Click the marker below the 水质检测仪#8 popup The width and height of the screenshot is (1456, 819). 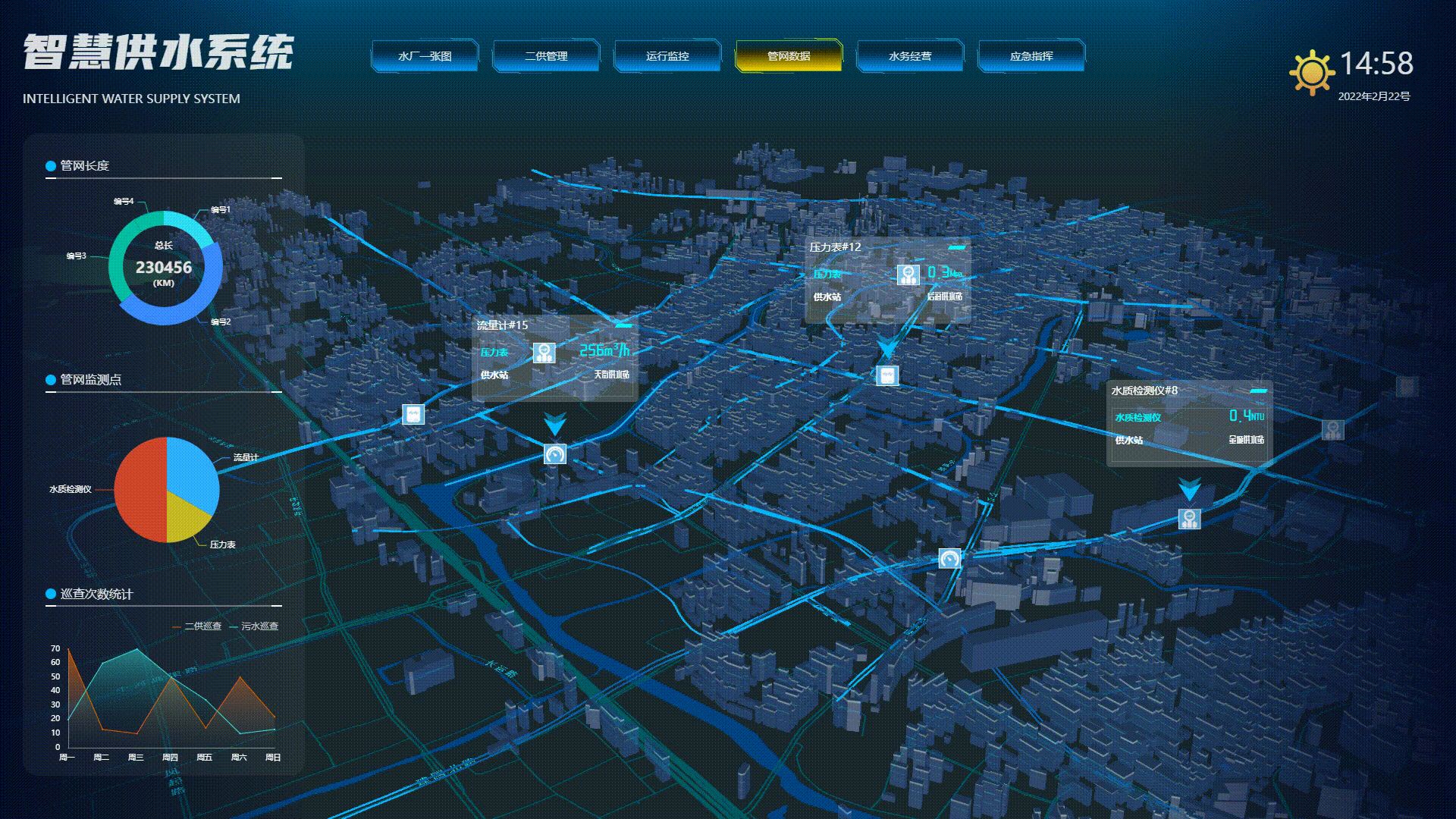[x=1189, y=519]
